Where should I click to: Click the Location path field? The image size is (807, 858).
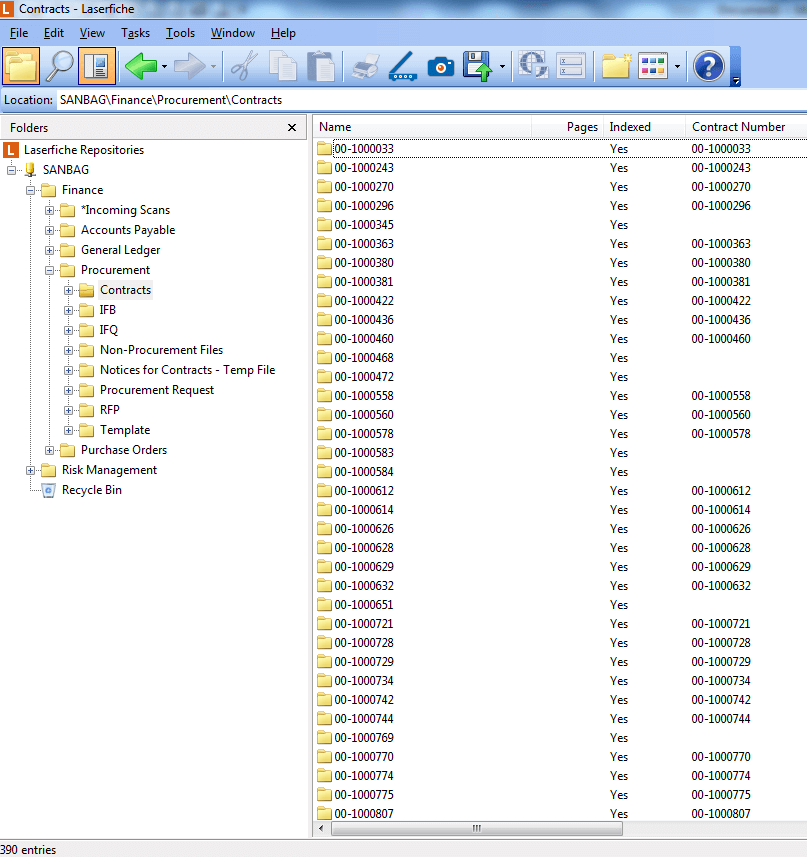pos(432,100)
